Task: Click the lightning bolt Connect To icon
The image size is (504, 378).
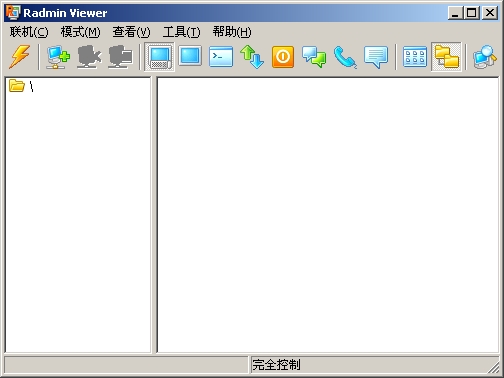Action: pos(20,56)
